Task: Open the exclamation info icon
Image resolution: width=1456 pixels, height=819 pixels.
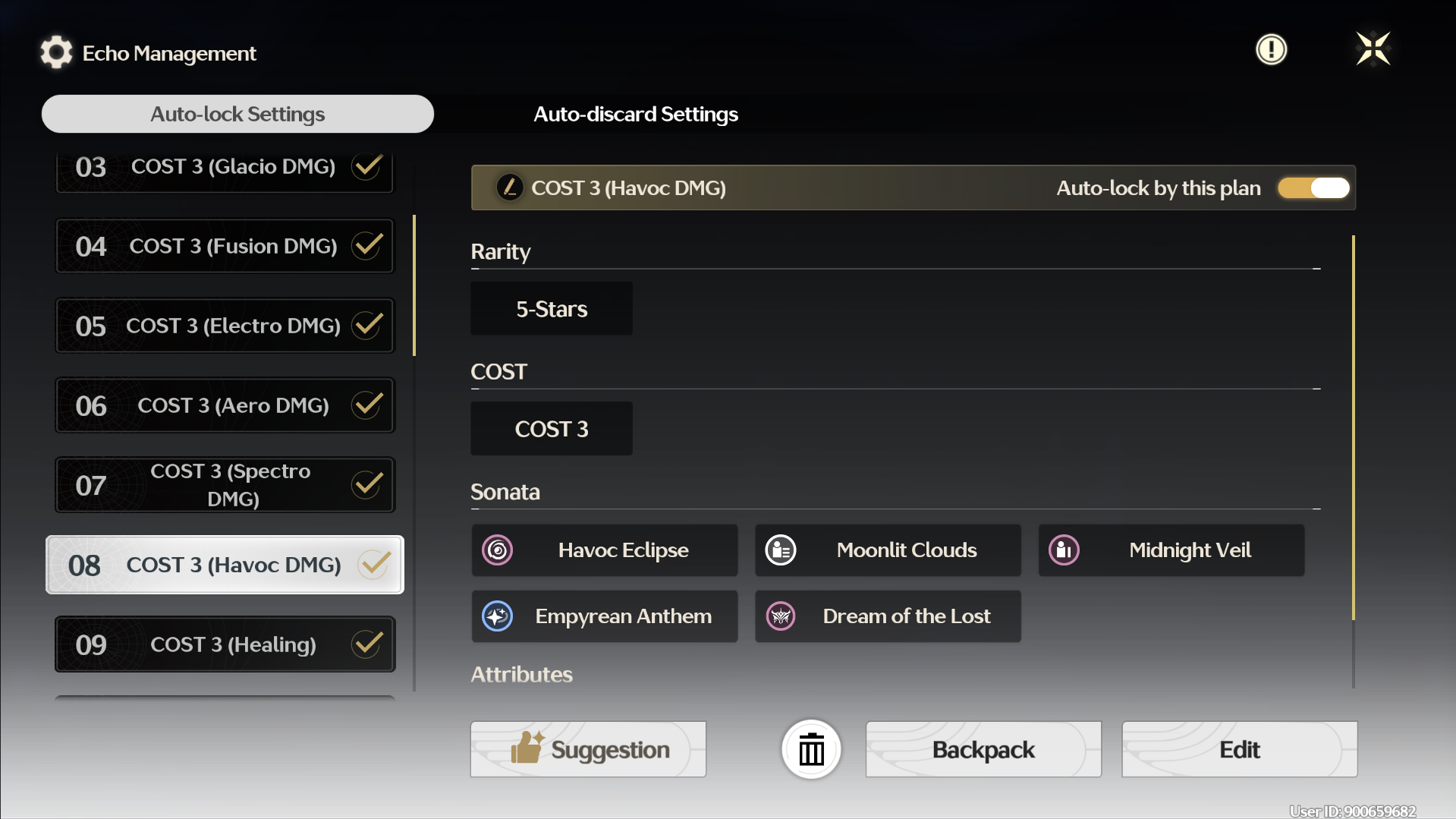Action: point(1271,50)
